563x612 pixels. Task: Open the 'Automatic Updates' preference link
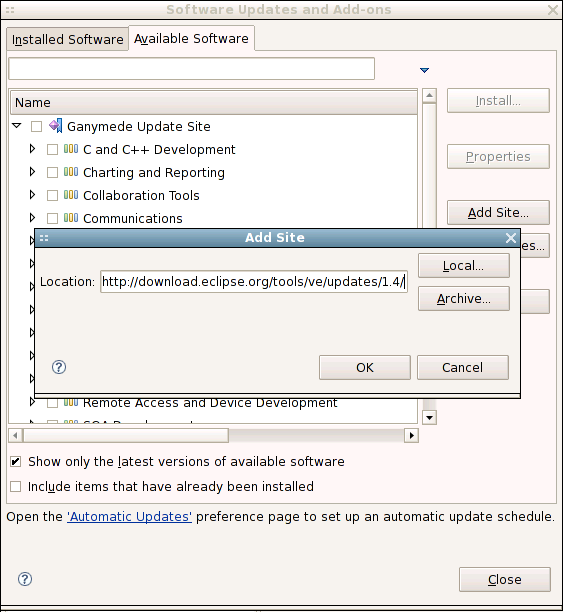[129, 516]
